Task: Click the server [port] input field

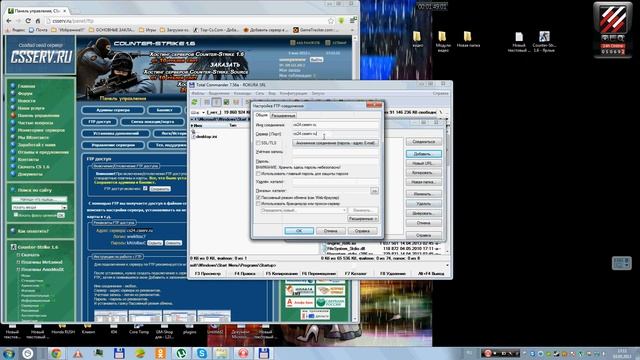Action: pyautogui.click(x=335, y=133)
